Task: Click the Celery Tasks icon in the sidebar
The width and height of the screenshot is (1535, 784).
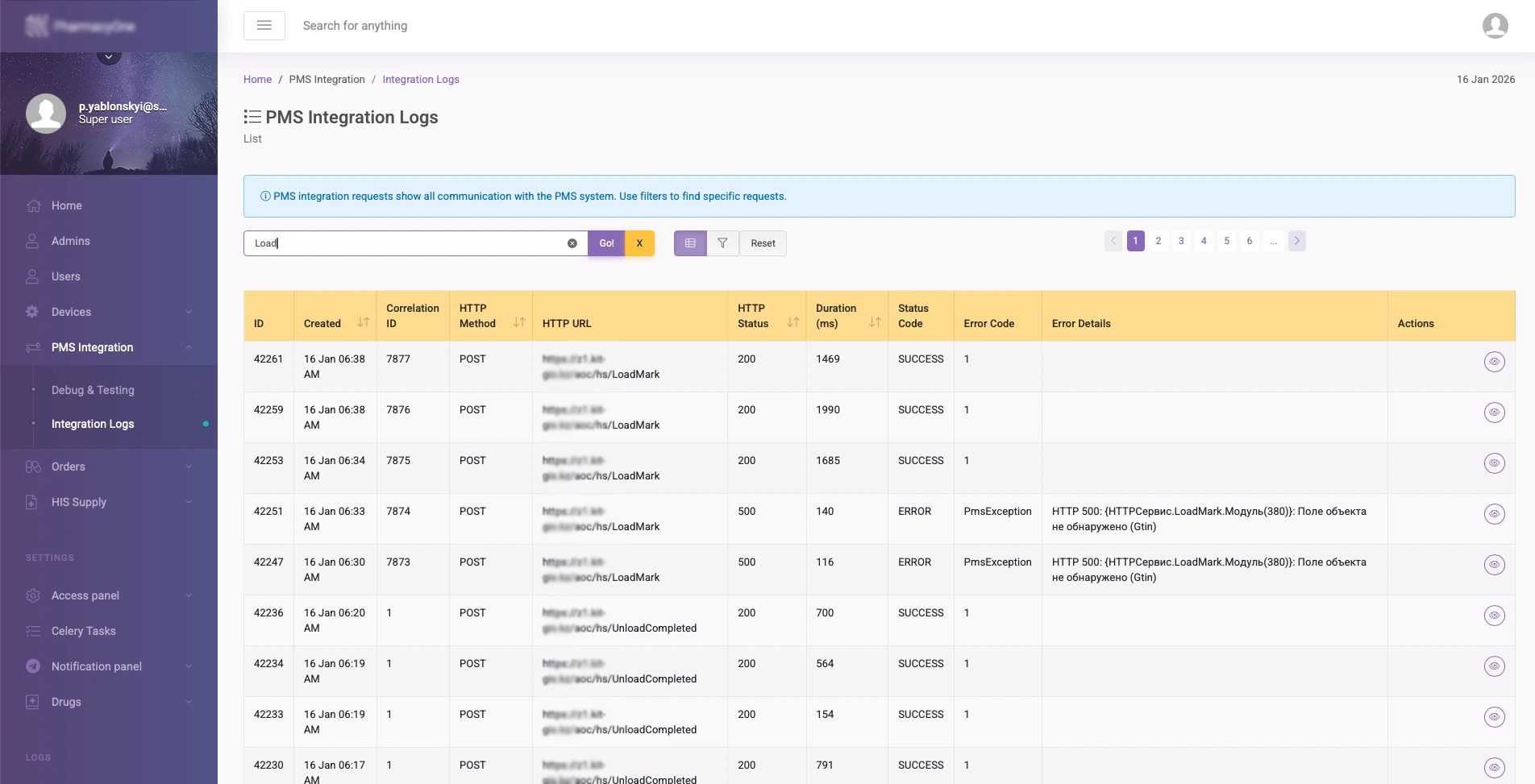Action: click(33, 631)
